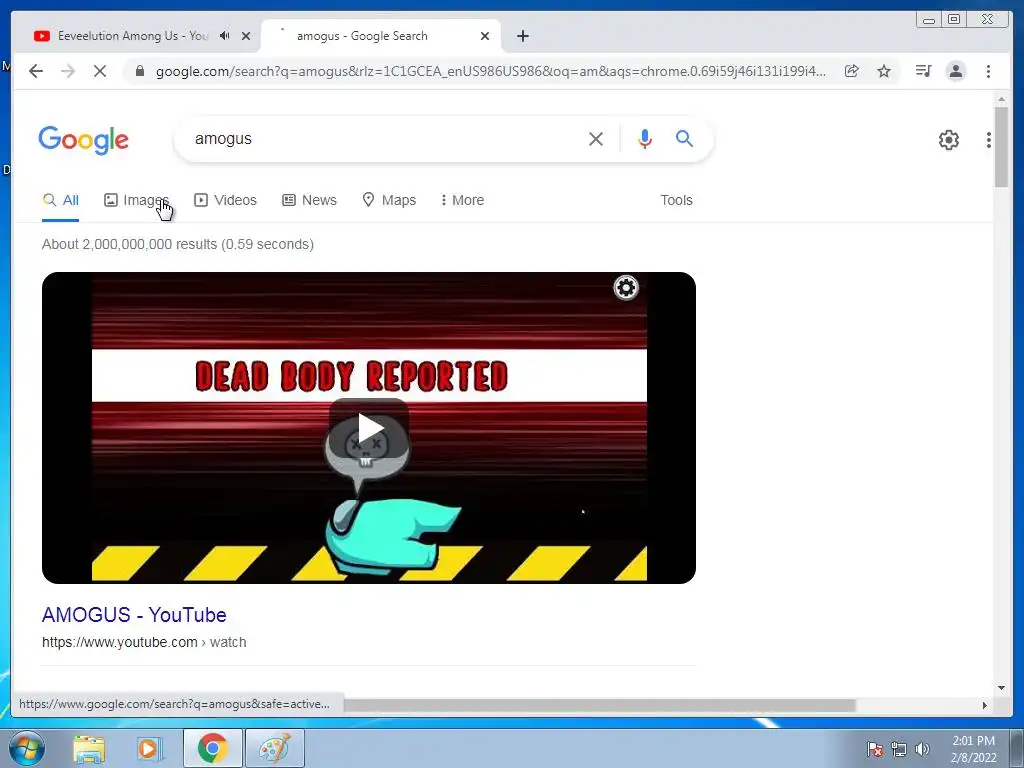
Task: Close the Eeveelution Among Us tab
Action: click(x=246, y=36)
